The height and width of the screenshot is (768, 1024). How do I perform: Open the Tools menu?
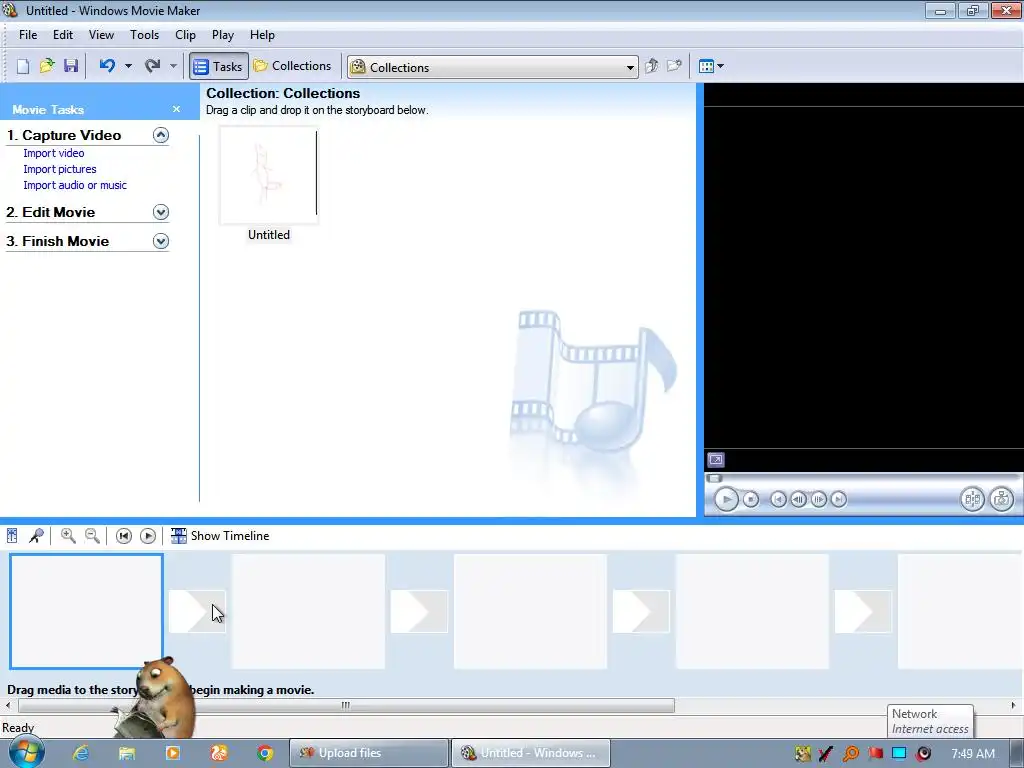144,35
